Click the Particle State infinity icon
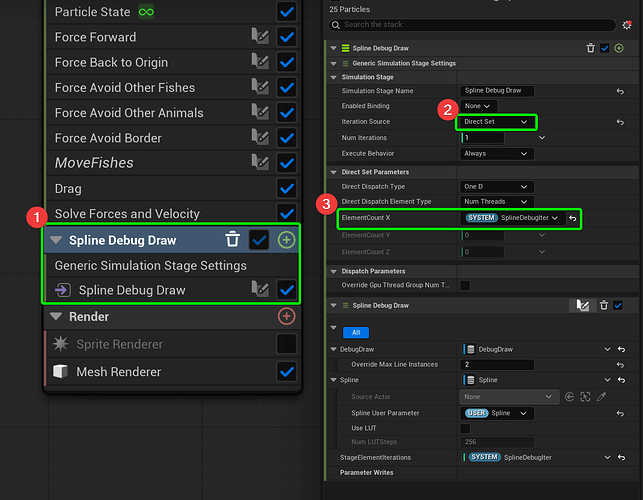Viewport: 643px width, 500px height. [146, 12]
